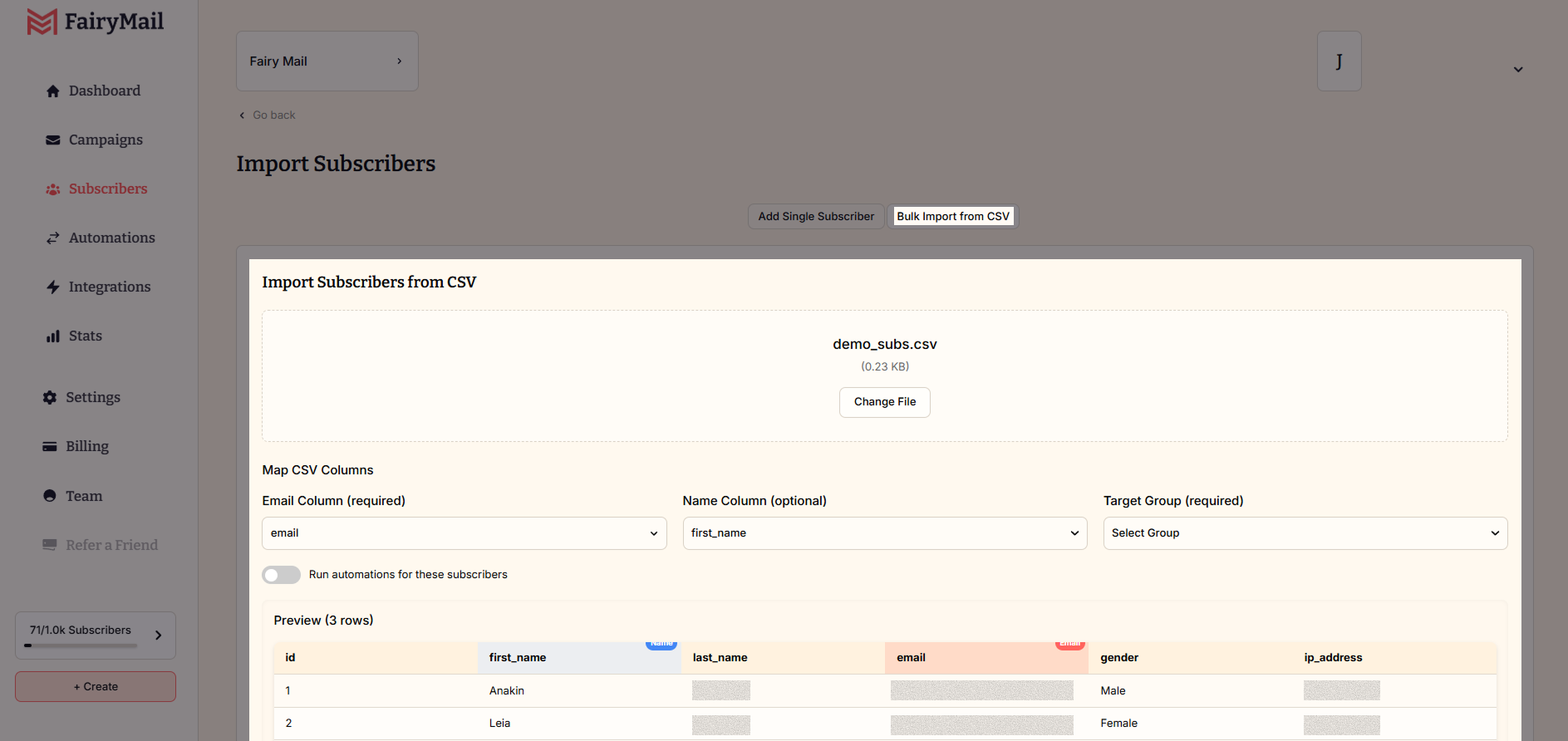Open the Target Group select dropdown

[x=1305, y=533]
